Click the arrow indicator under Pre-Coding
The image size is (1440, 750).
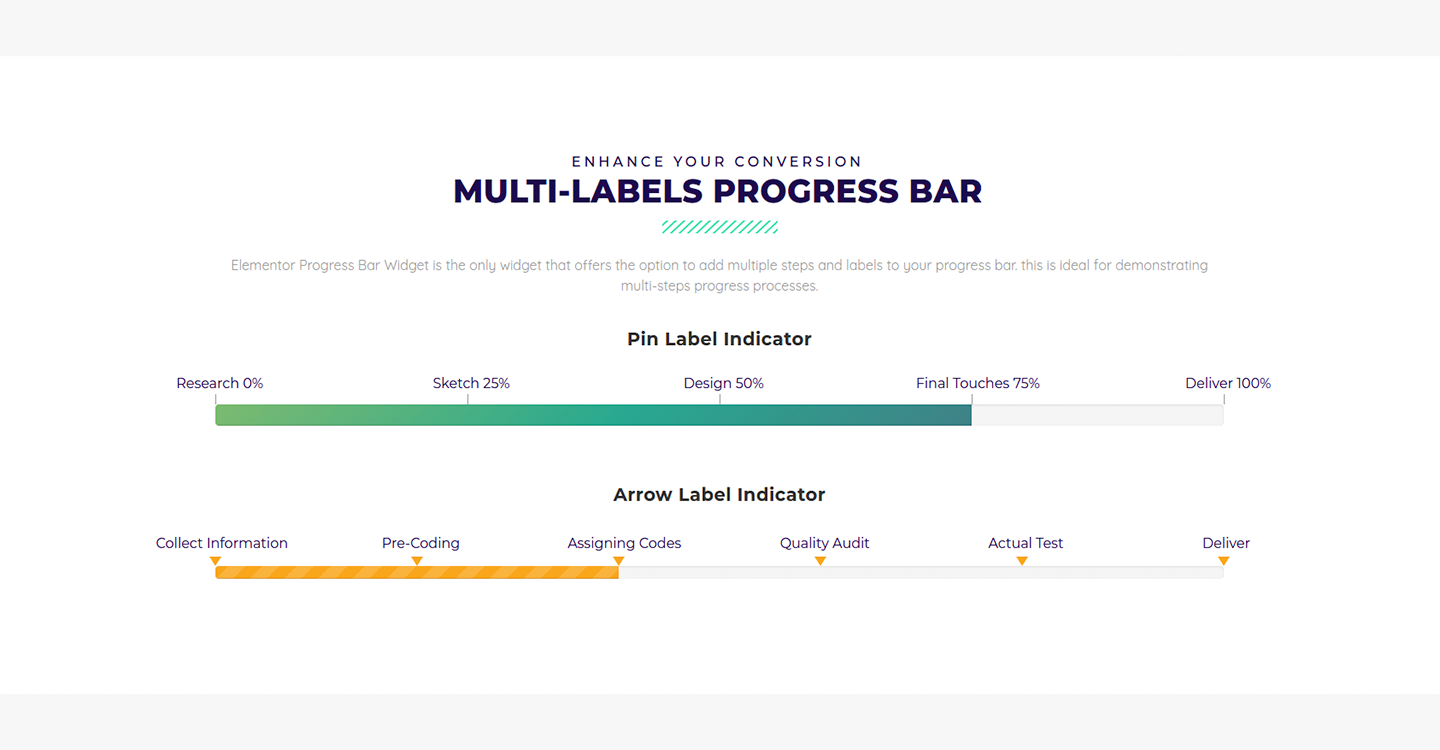[x=417, y=561]
